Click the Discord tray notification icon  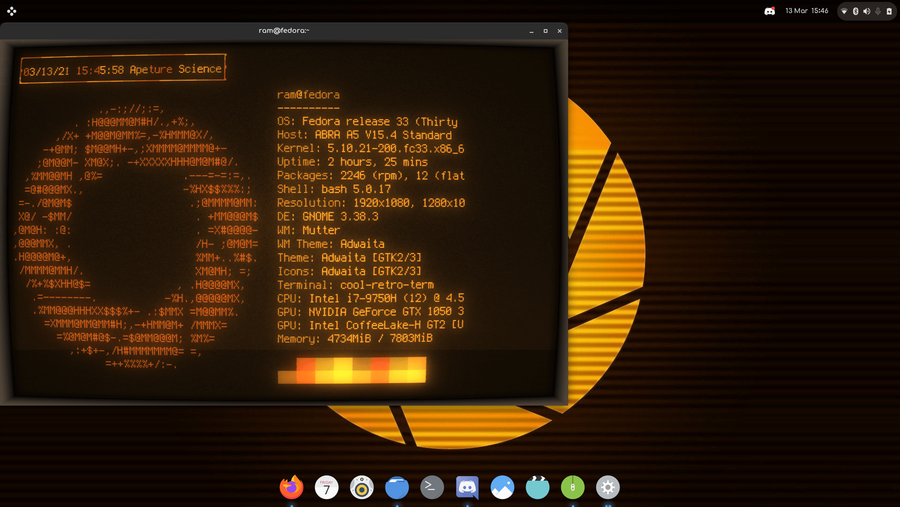click(x=770, y=11)
